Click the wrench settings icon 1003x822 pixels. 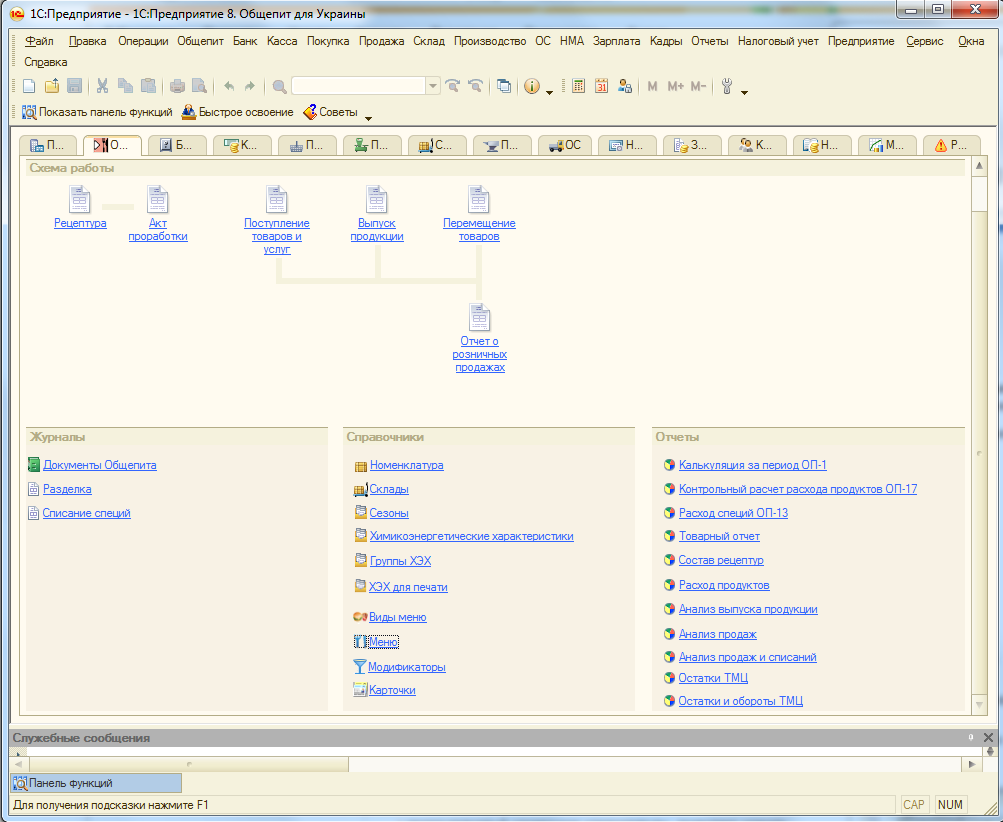(727, 86)
